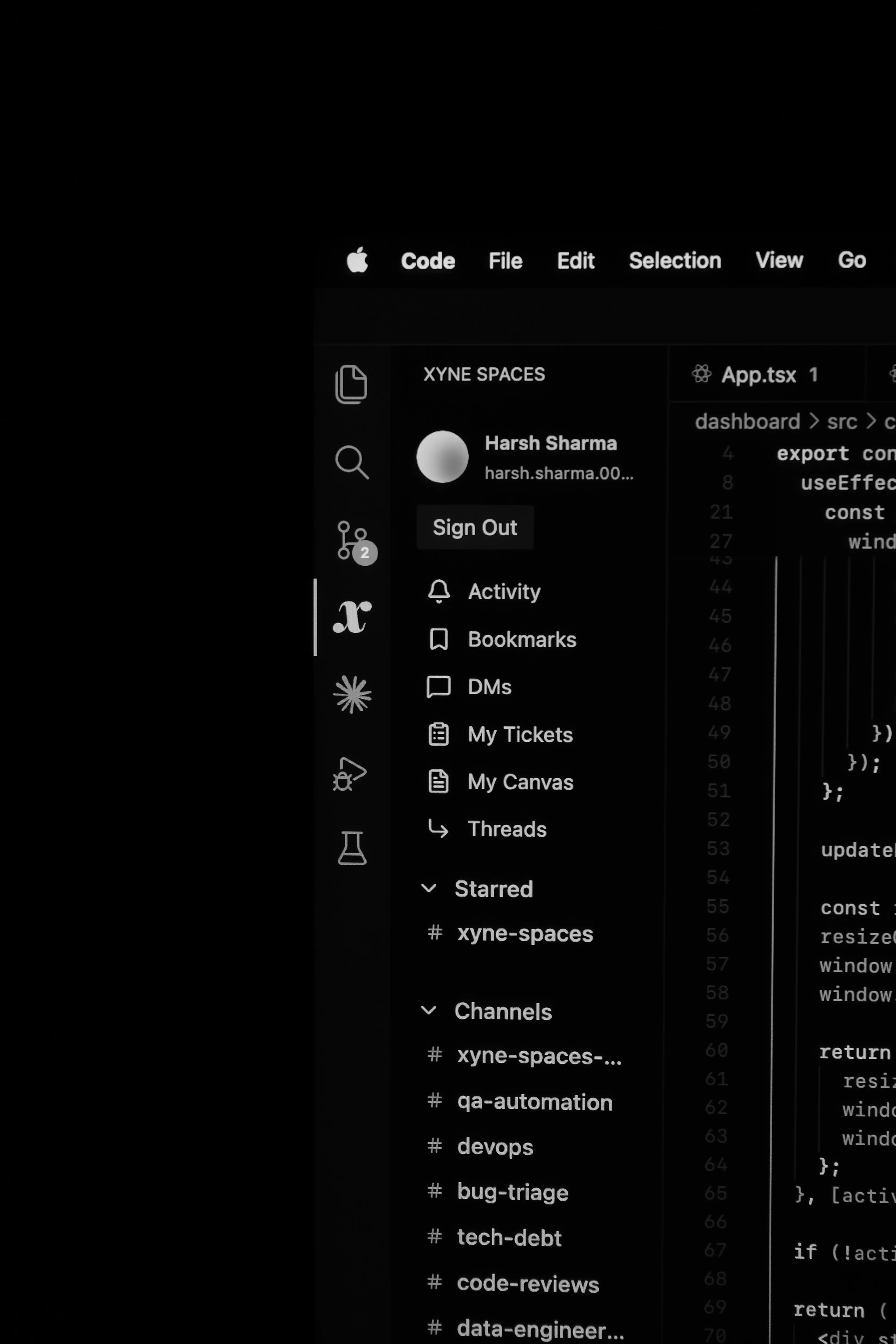Click hash icon beside xyne-spaces starred channel

click(x=435, y=933)
